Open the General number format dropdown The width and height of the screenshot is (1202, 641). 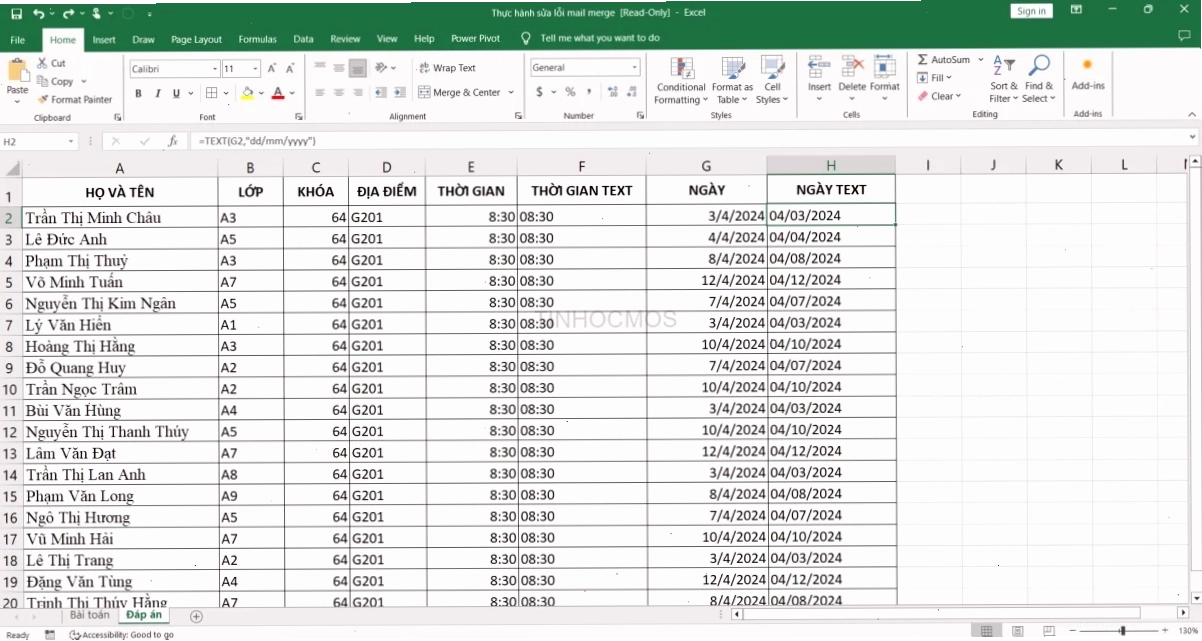click(635, 68)
